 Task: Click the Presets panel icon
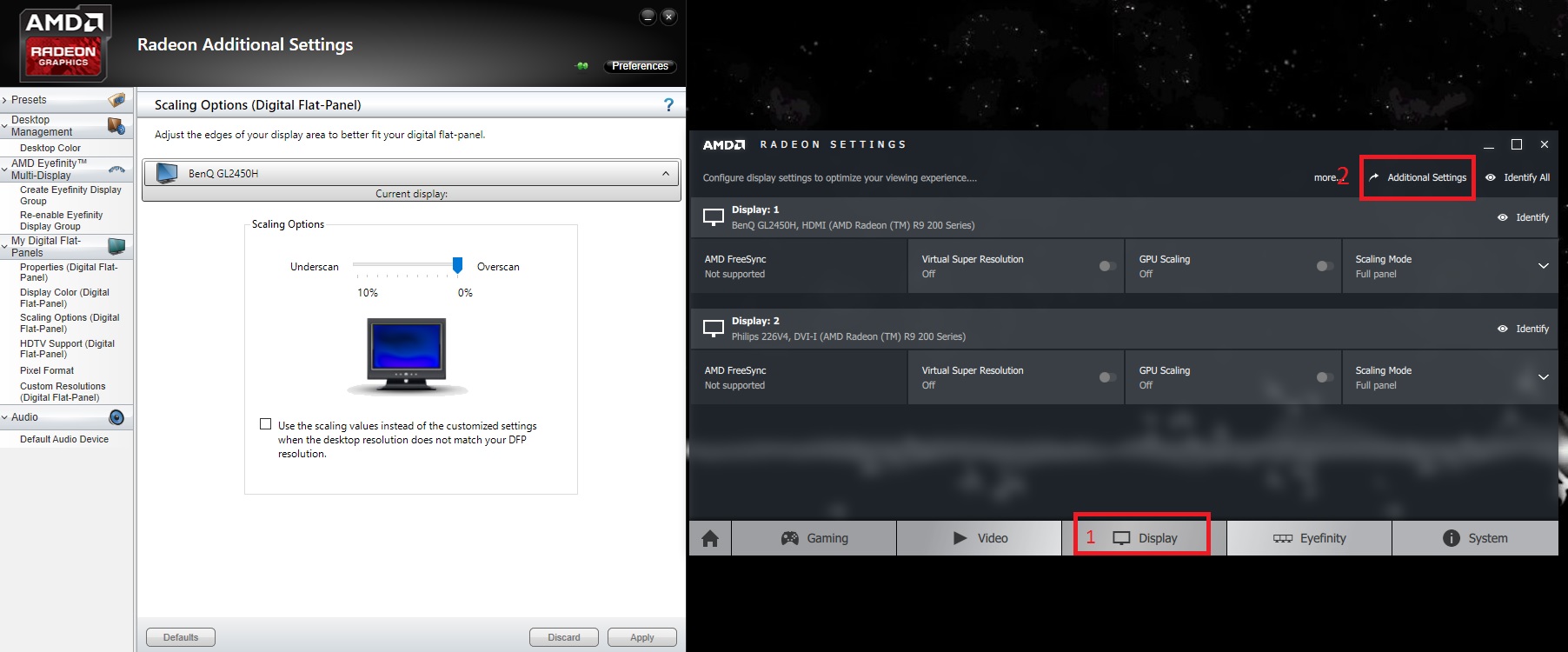[x=116, y=100]
